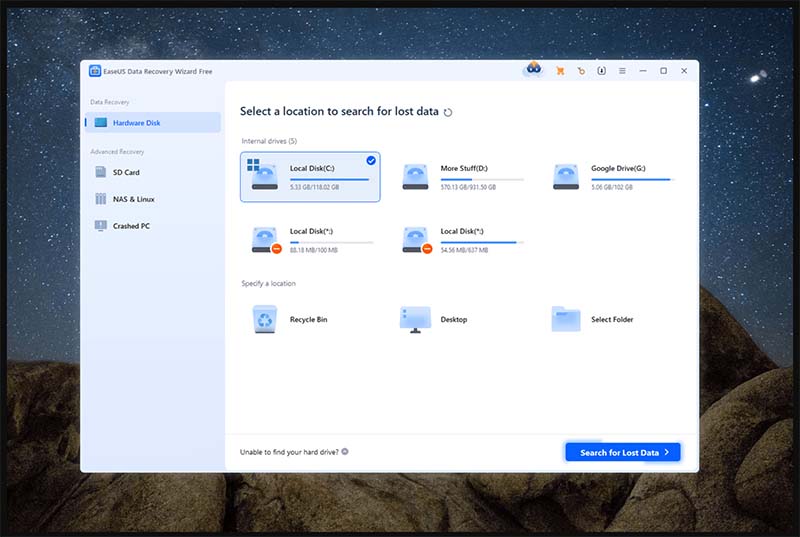Click the EaseUS app logo icon
Viewport: 800px width, 537px height.
[94, 71]
